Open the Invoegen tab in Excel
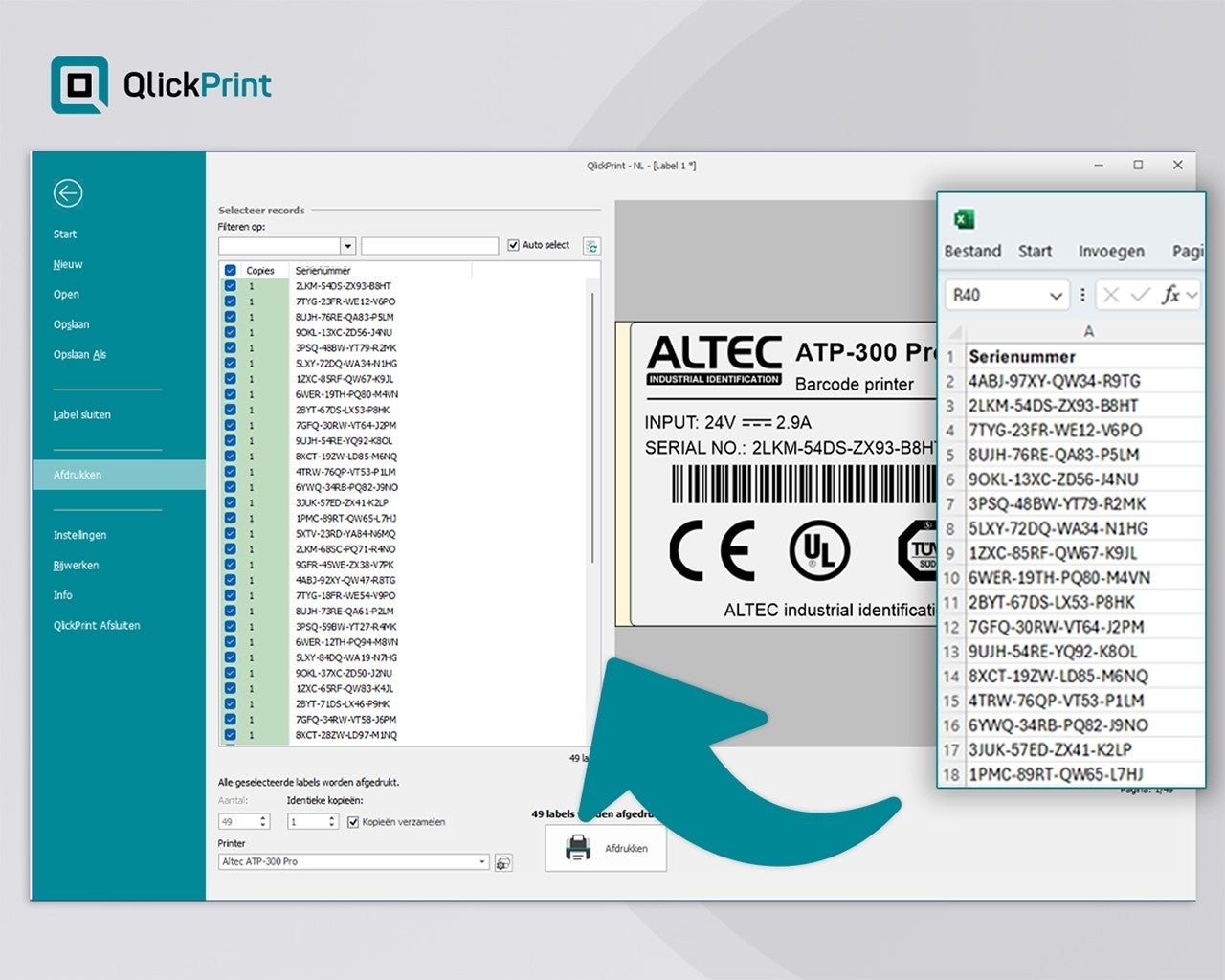Image resolution: width=1225 pixels, height=980 pixels. [x=1111, y=252]
